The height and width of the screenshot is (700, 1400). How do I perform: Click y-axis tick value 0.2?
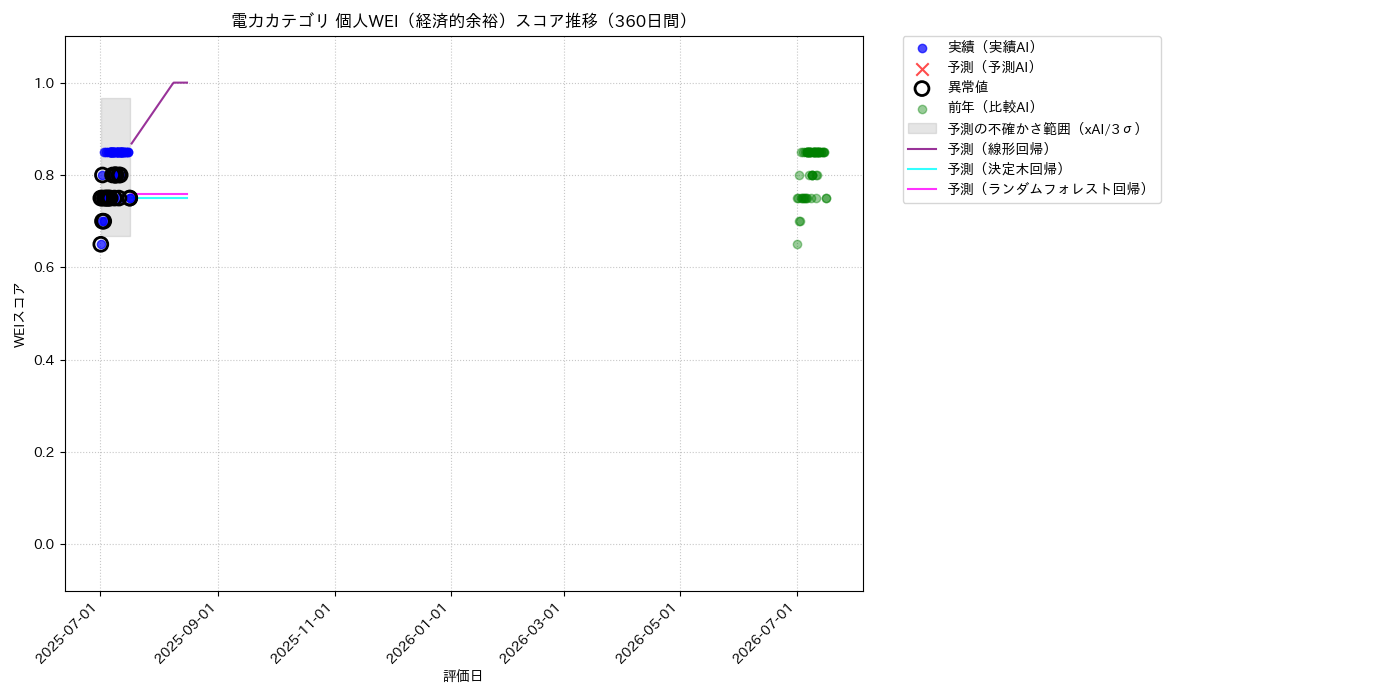click(45, 452)
